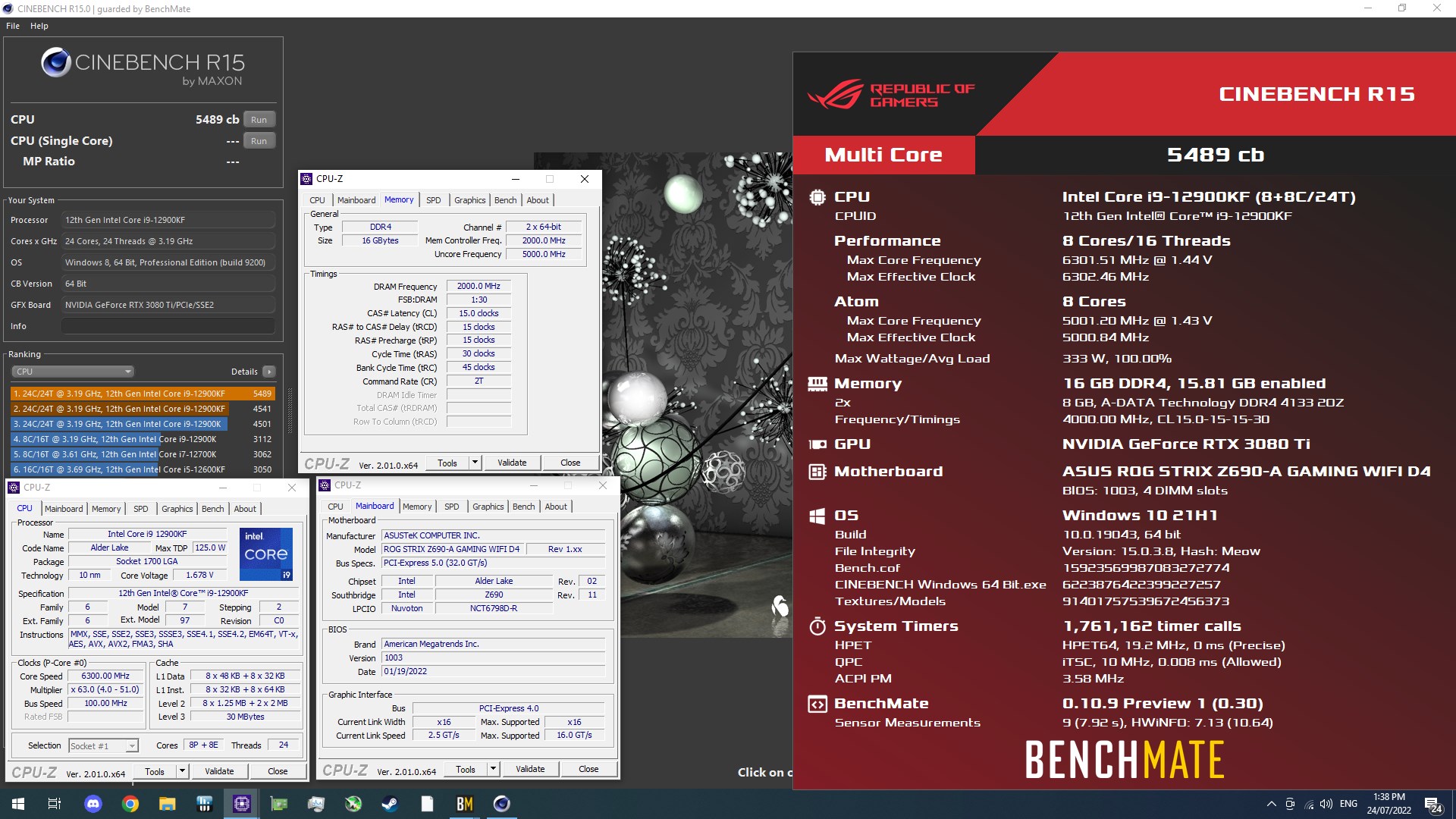Image resolution: width=1456 pixels, height=819 pixels.
Task: Open the Socket #1 selection dropdown
Action: [104, 746]
